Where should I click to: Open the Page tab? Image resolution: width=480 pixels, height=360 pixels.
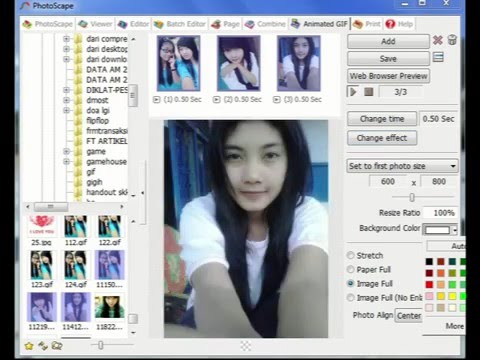(x=225, y=24)
